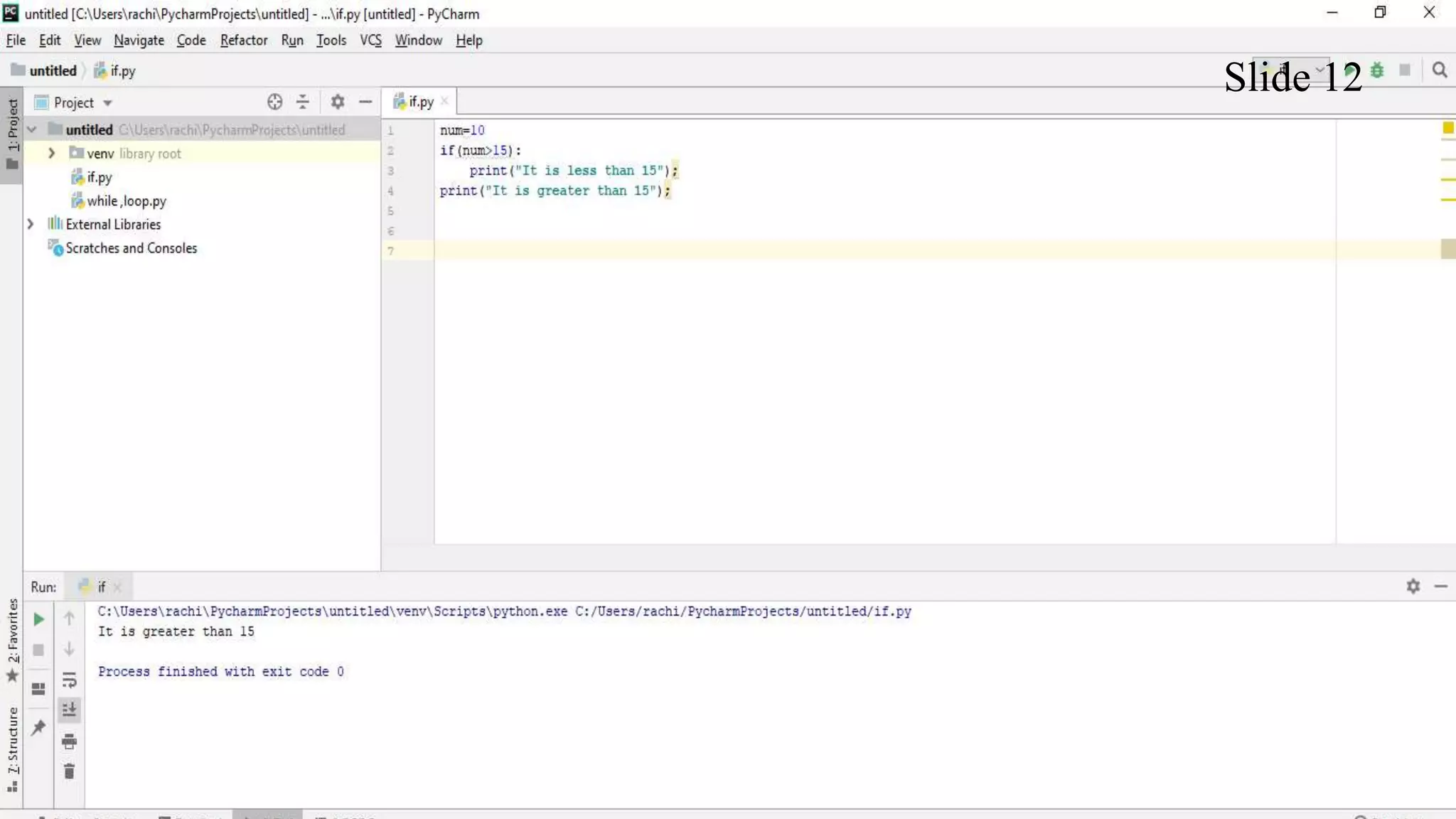The width and height of the screenshot is (1456, 819).
Task: Rerun 'if' with green play button
Action: (x=39, y=619)
